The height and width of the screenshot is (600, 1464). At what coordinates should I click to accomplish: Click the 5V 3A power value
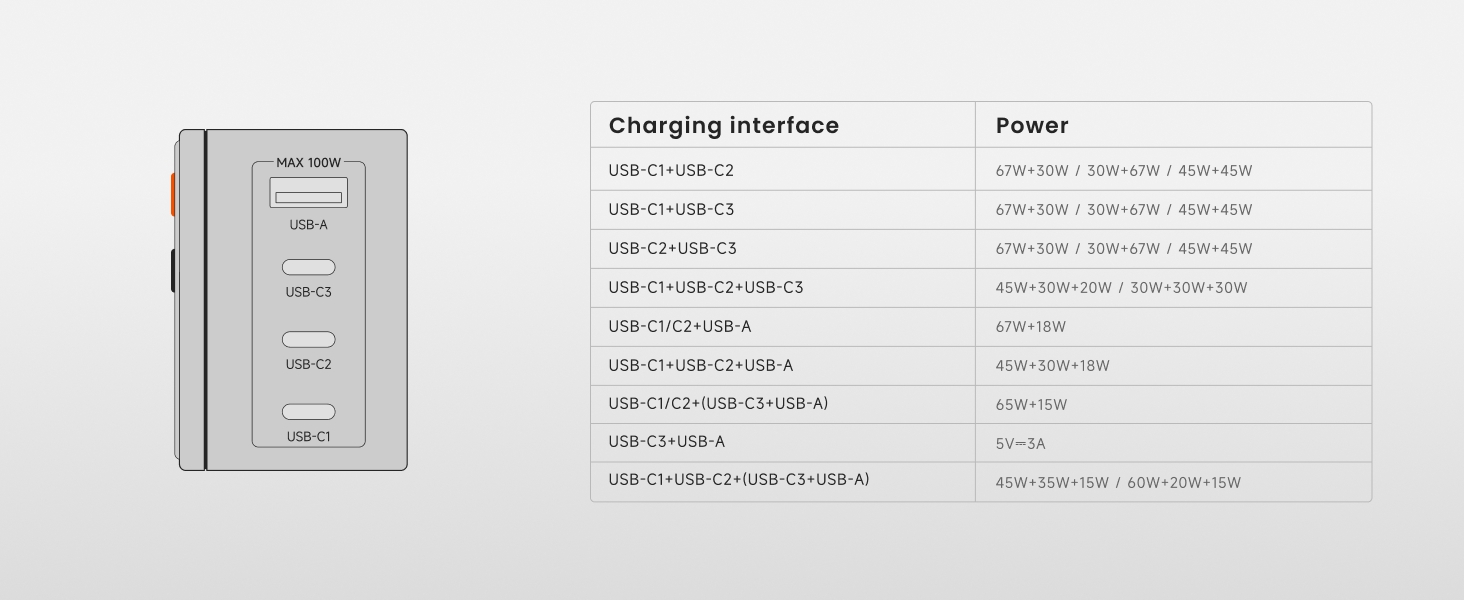point(1020,444)
